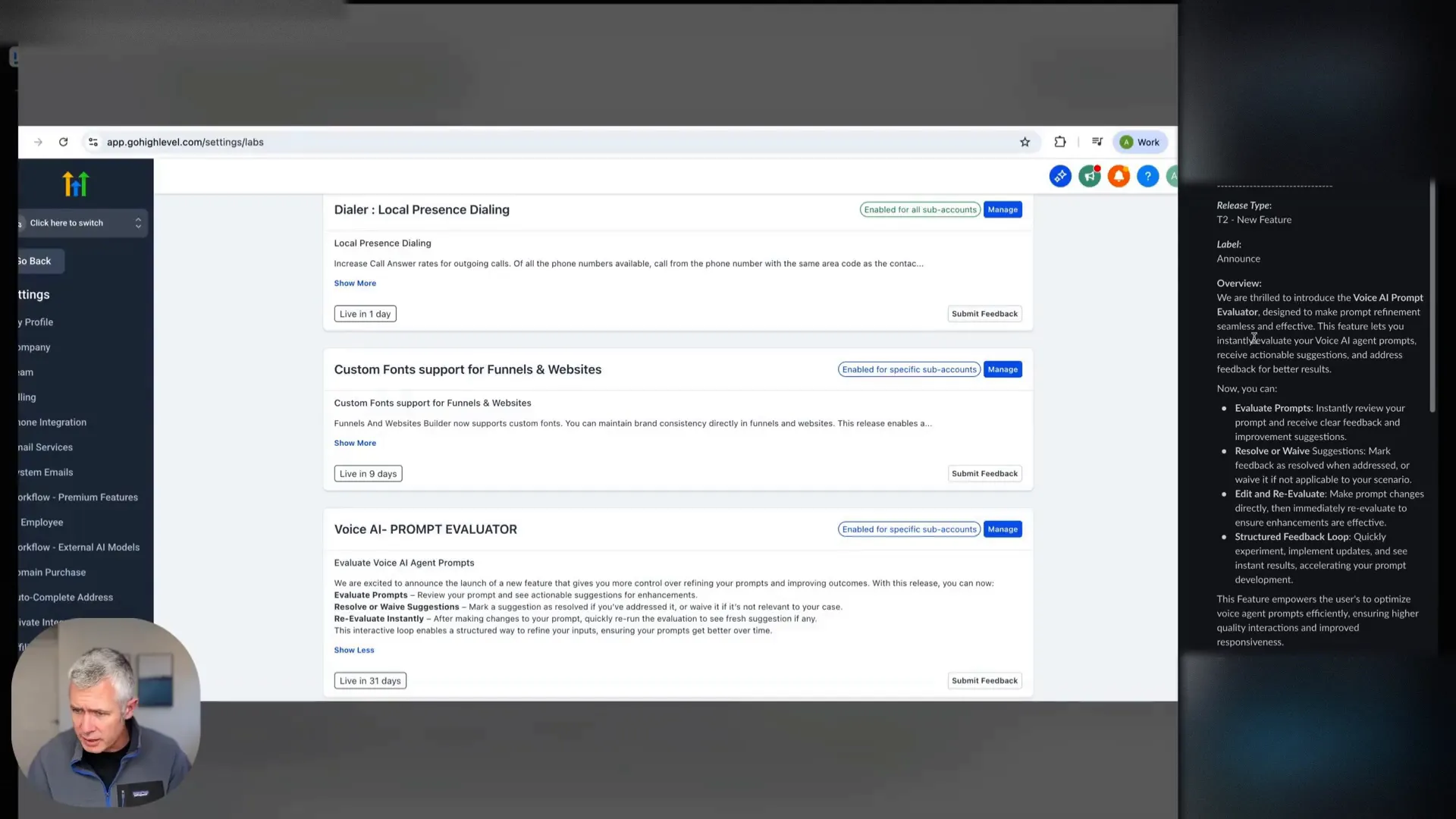Click the Voice AI- PROMPT EVALUATOR heading
Screen dimensions: 1456x819
(425, 529)
